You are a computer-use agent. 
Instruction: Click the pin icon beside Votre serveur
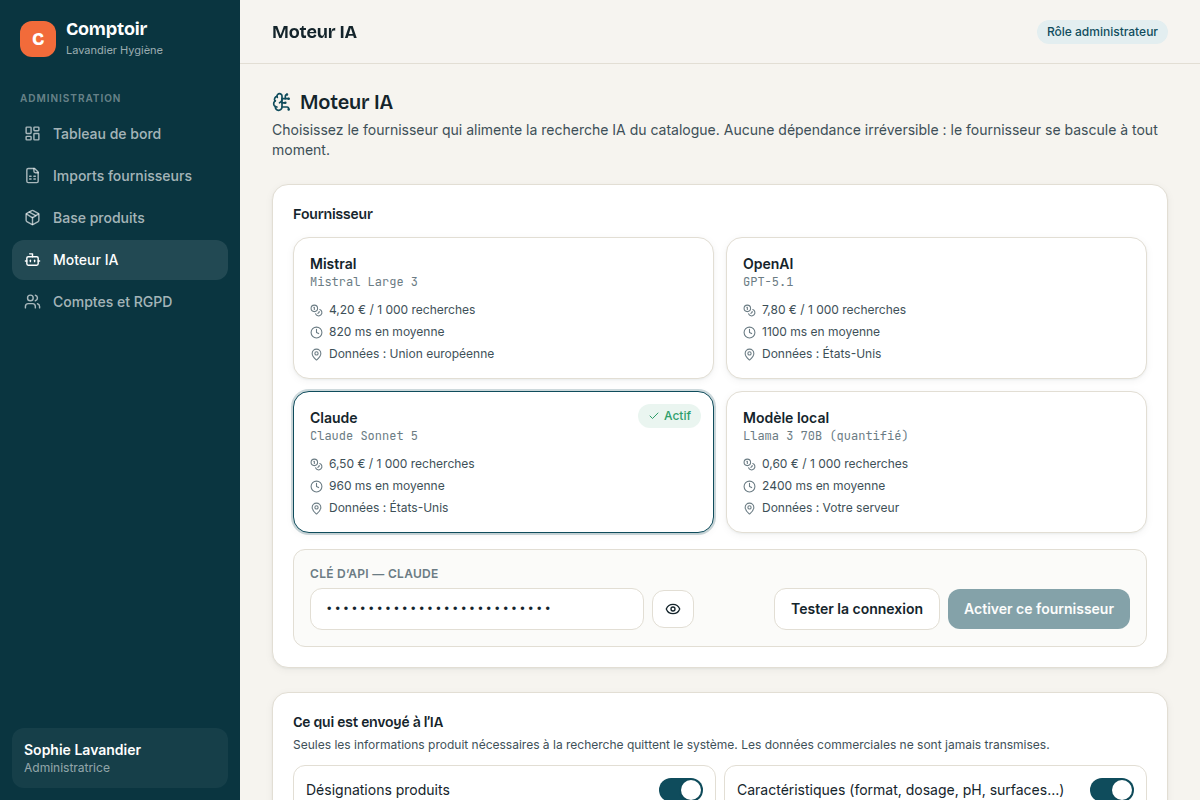coord(750,508)
